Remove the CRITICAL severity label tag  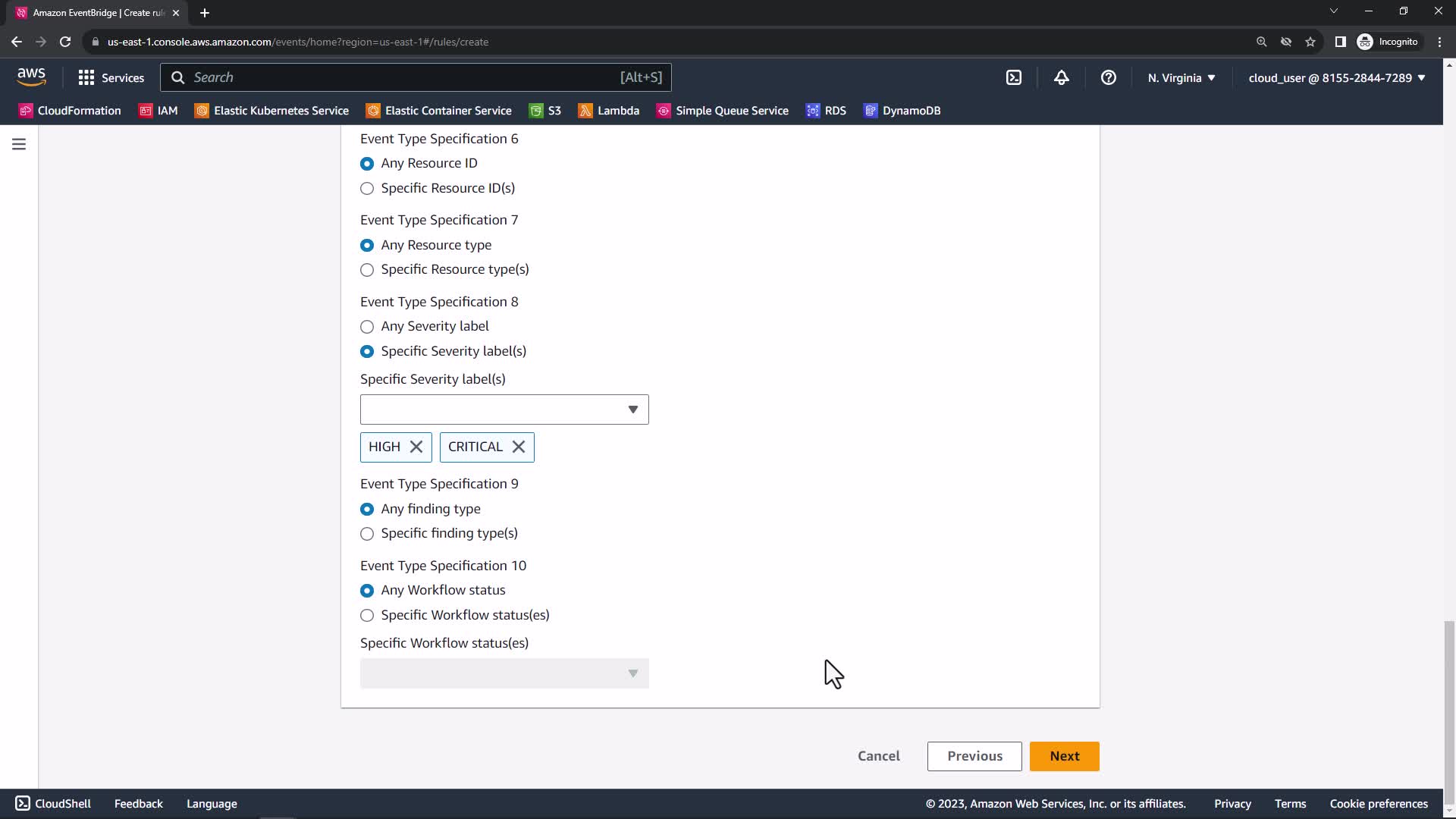pyautogui.click(x=519, y=447)
